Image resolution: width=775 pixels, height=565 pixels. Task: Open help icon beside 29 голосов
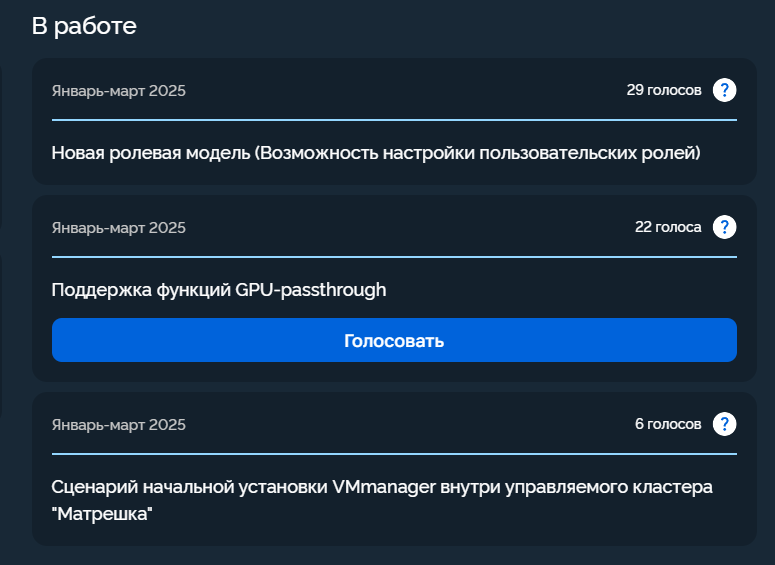[724, 90]
